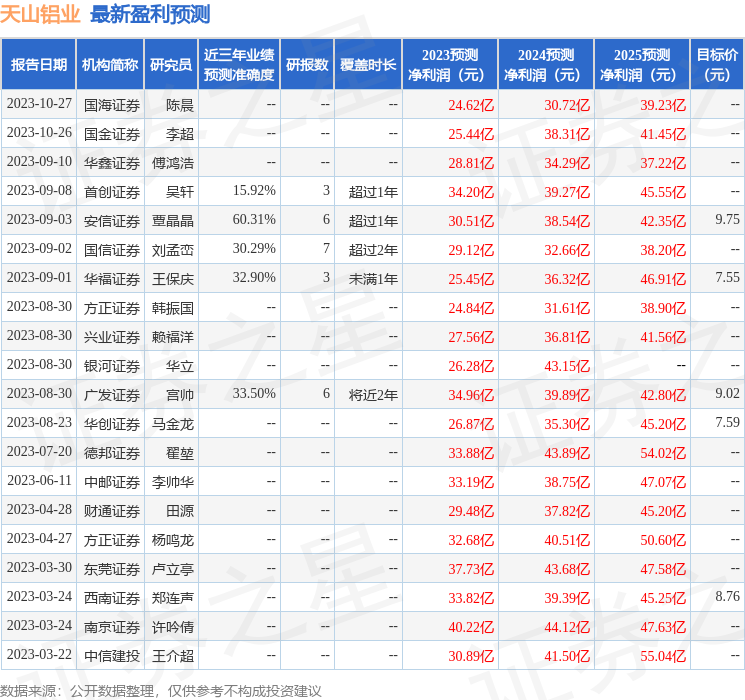Image resolution: width=745 pixels, height=700 pixels.
Task: Click the 34.20亿 profit value
Action: 471,192
